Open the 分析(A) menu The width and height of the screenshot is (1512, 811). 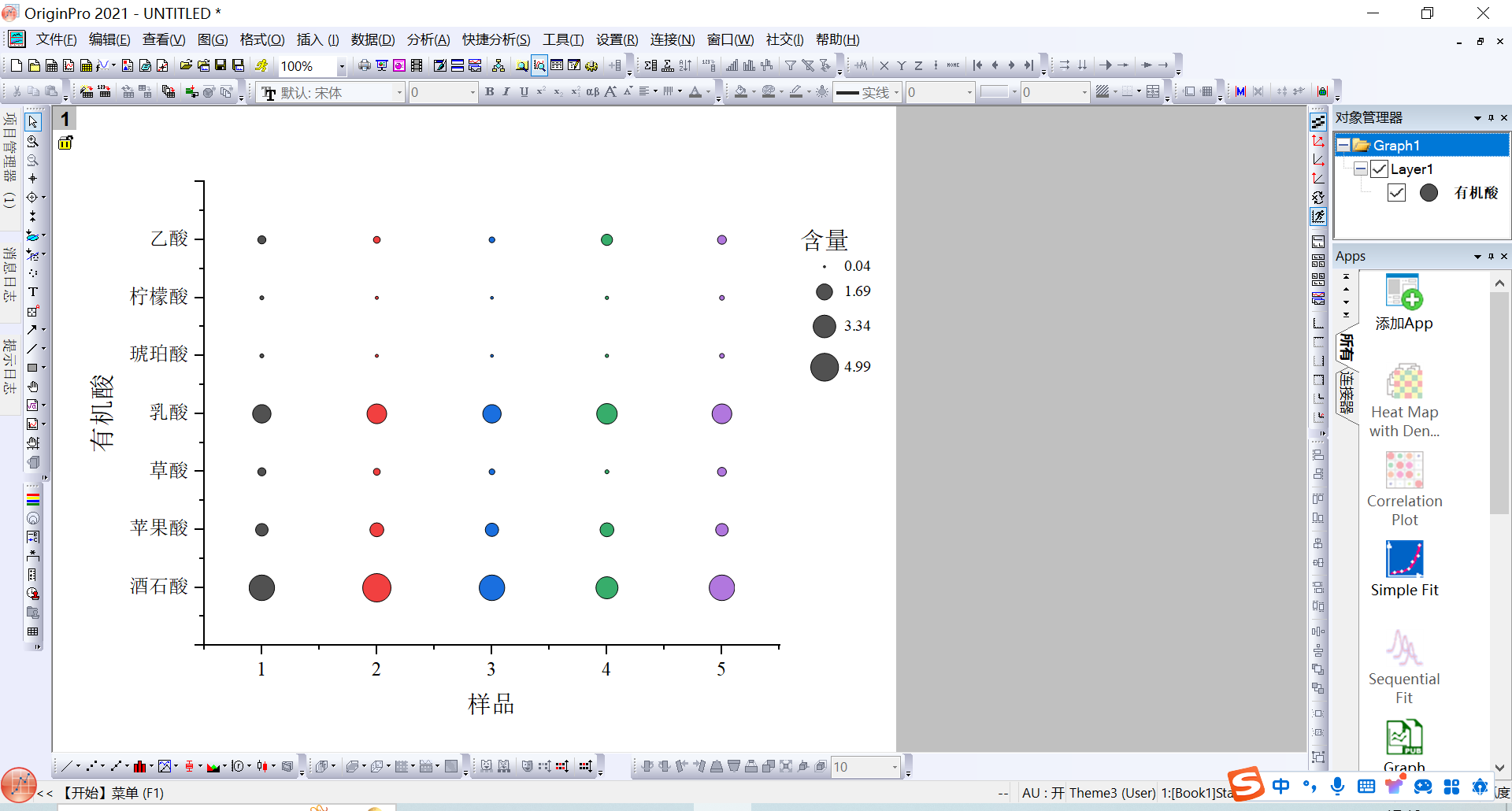(x=428, y=39)
